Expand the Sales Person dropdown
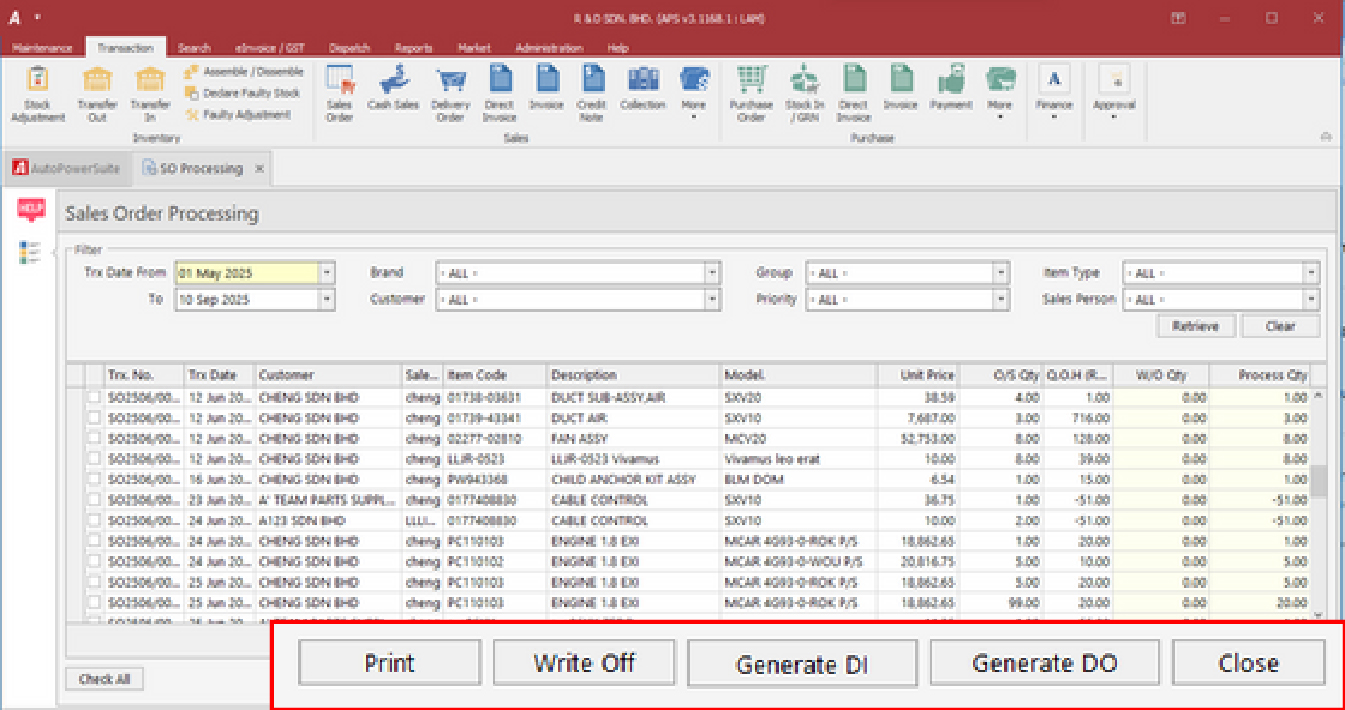Viewport: 1345px width, 710px height. click(x=1310, y=299)
